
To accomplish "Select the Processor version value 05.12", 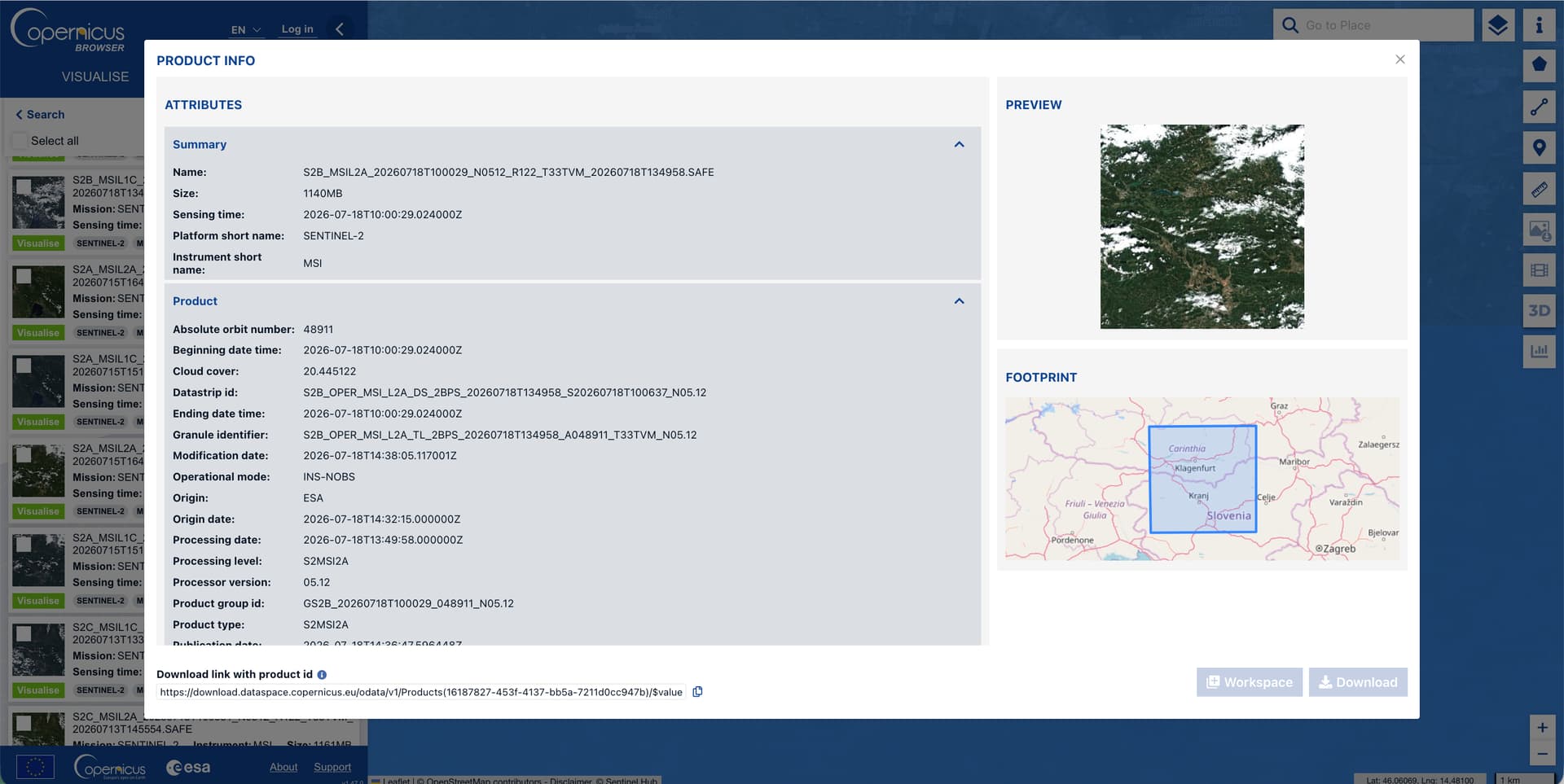I will point(317,583).
